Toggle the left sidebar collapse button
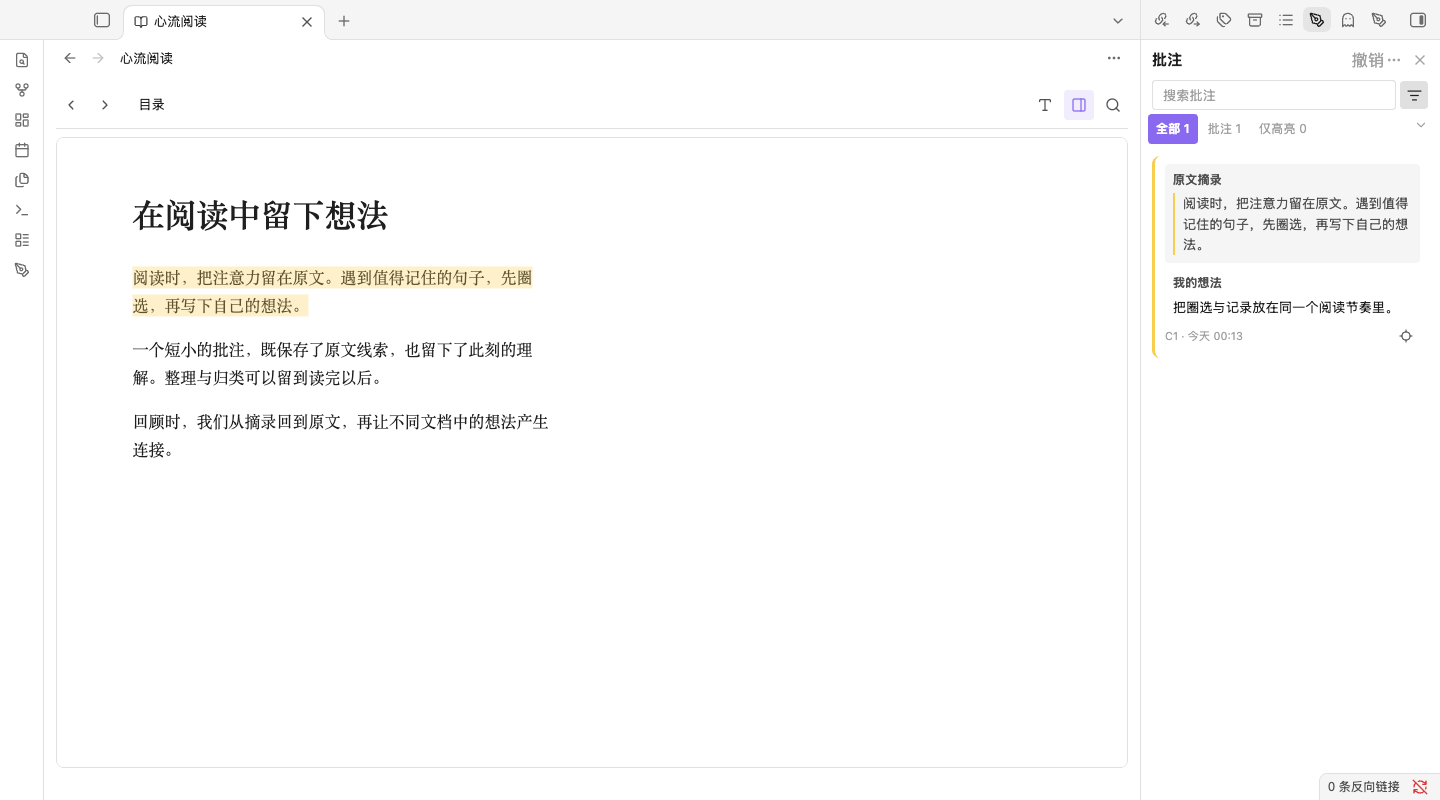Viewport: 1440px width, 800px height. tap(102, 20)
